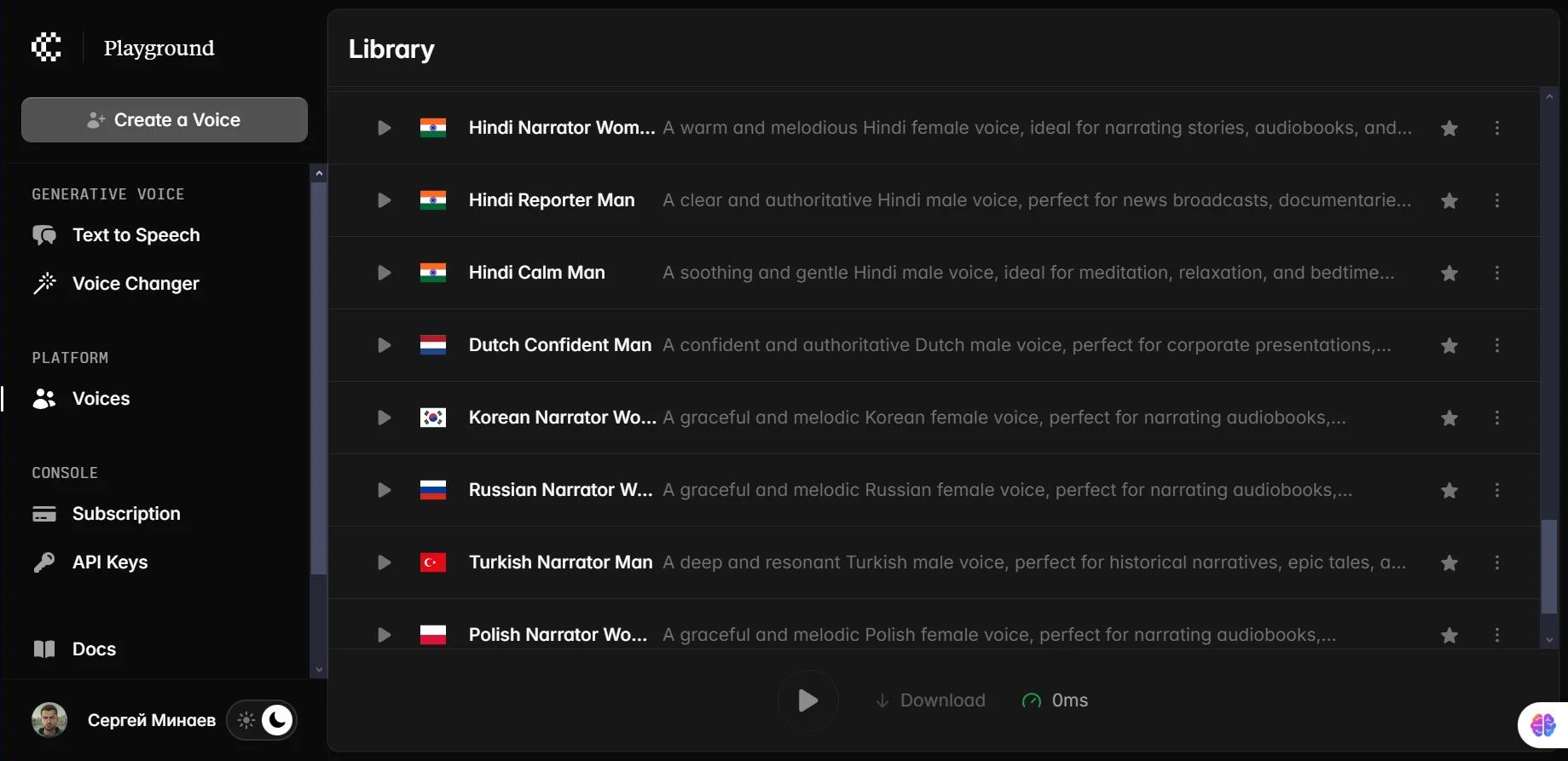Favorite the Hindi Calm Man voice star
1568x761 pixels.
[1449, 273]
